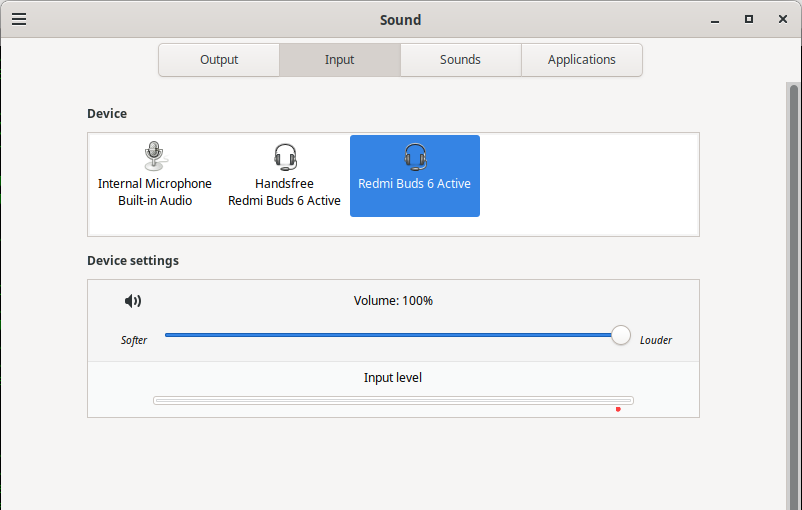Image resolution: width=802 pixels, height=510 pixels.
Task: Click the highlighted Redmi Buds headset icon
Action: [x=415, y=156]
